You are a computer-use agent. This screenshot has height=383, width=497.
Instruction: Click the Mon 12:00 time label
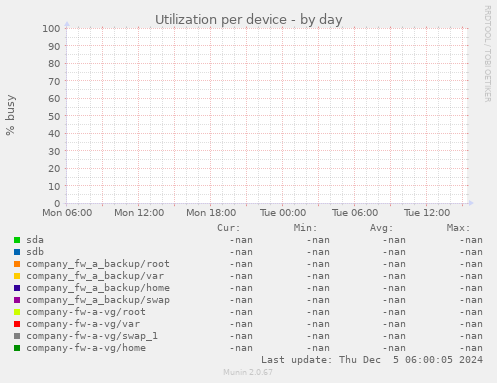pos(139,213)
